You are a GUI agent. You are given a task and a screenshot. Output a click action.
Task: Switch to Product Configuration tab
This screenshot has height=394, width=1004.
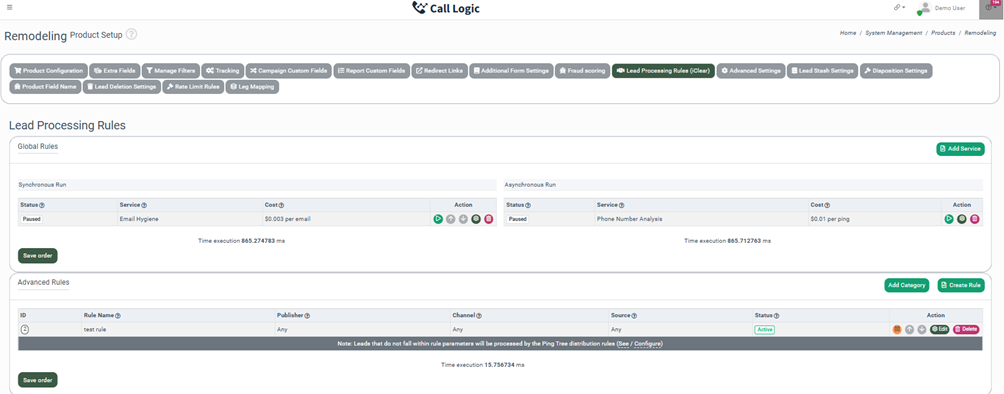tap(49, 70)
